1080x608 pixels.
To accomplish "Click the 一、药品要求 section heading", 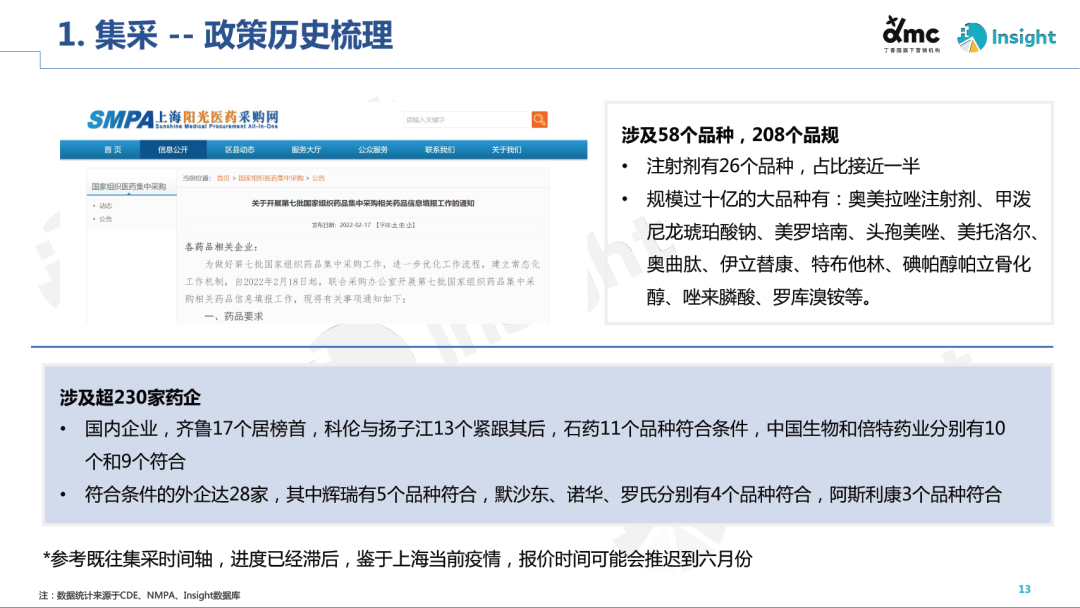I will click(x=233, y=316).
